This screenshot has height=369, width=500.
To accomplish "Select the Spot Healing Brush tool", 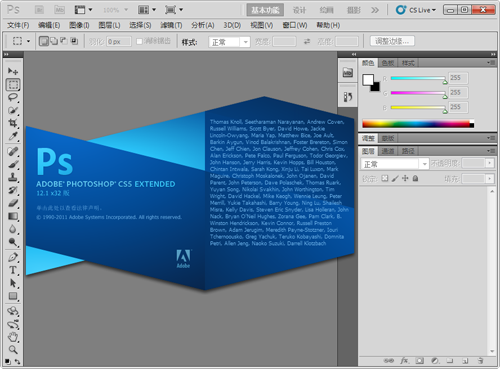I will (x=13, y=151).
